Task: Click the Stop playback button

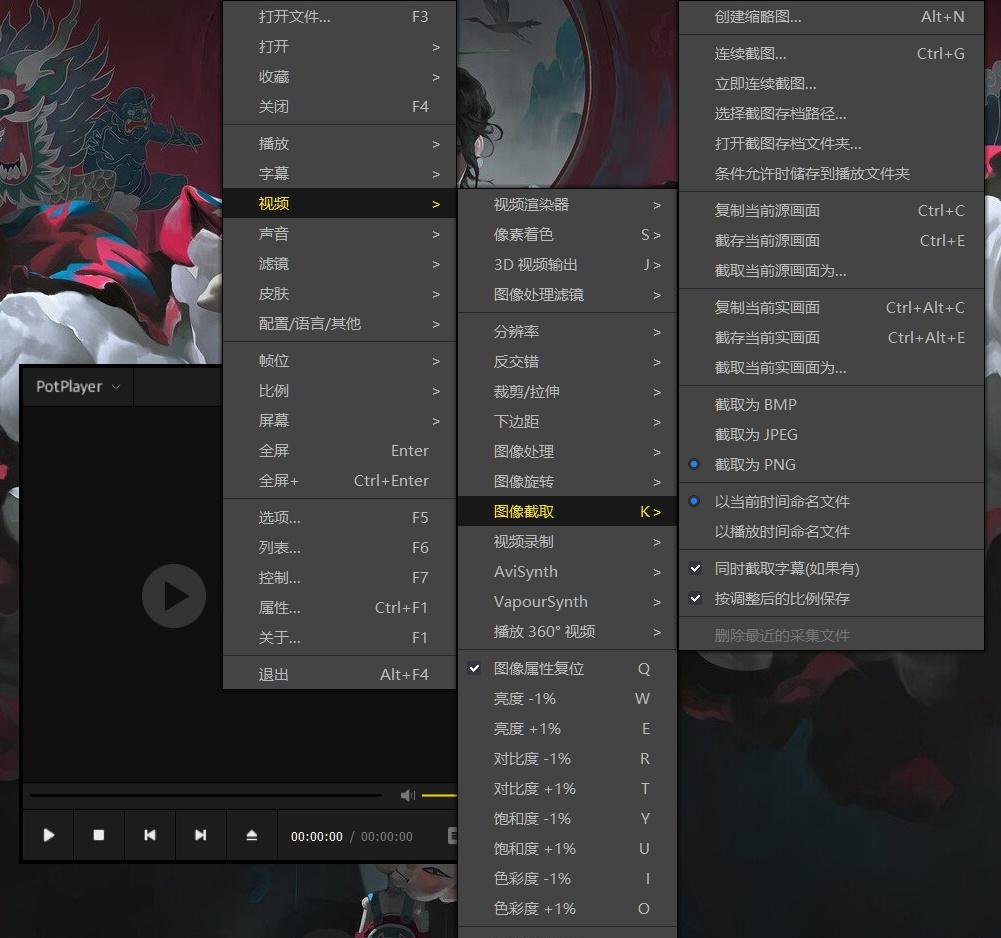Action: pos(99,835)
